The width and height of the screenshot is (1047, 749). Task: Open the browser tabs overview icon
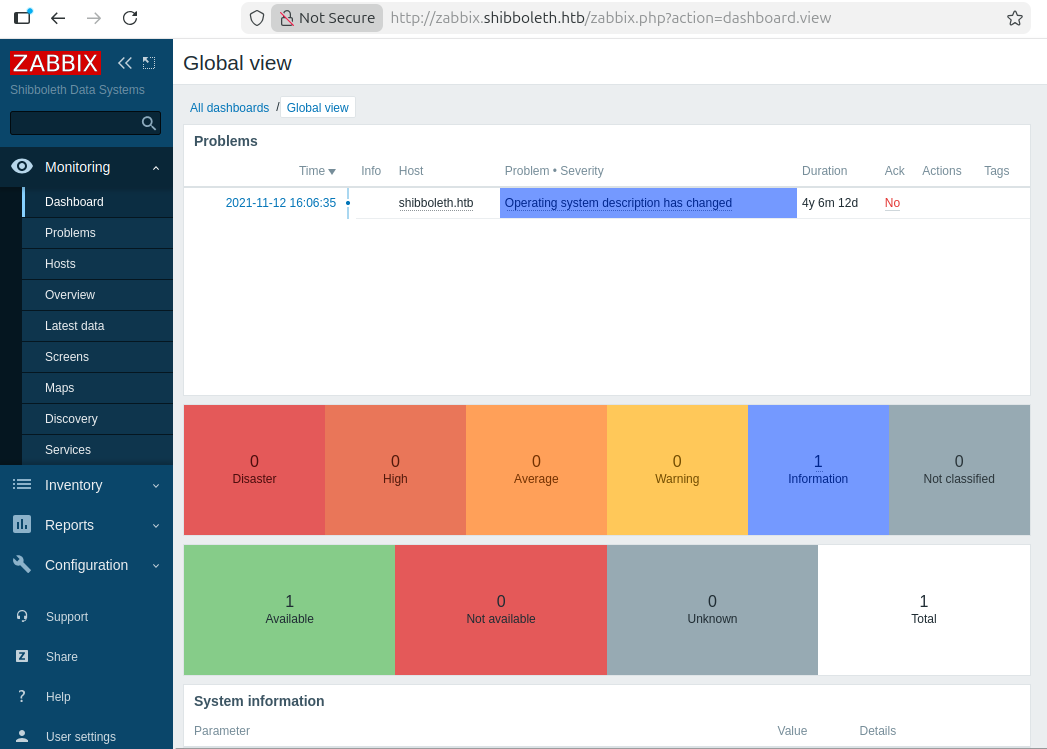pos(23,17)
